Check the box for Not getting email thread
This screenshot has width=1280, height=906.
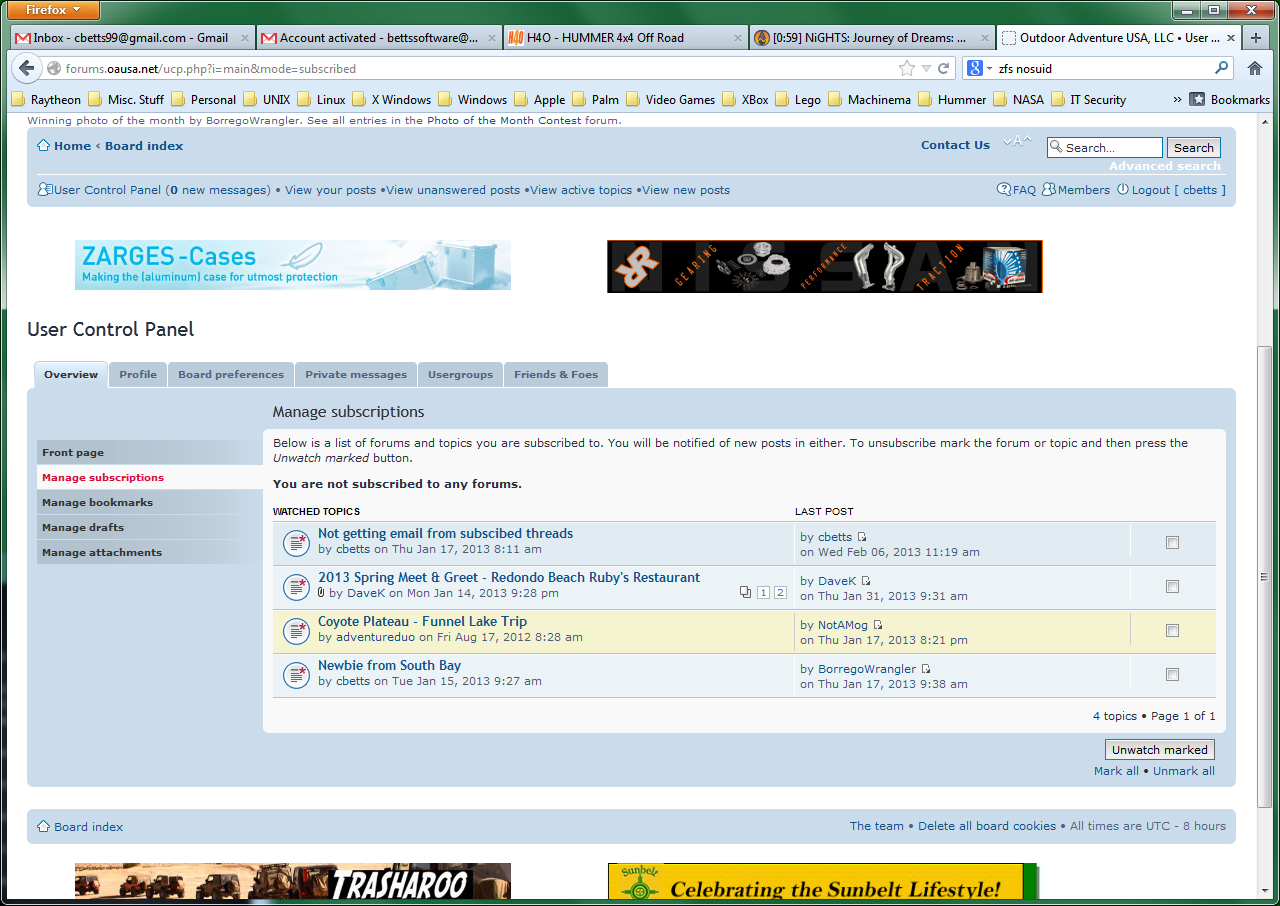pyautogui.click(x=1172, y=543)
